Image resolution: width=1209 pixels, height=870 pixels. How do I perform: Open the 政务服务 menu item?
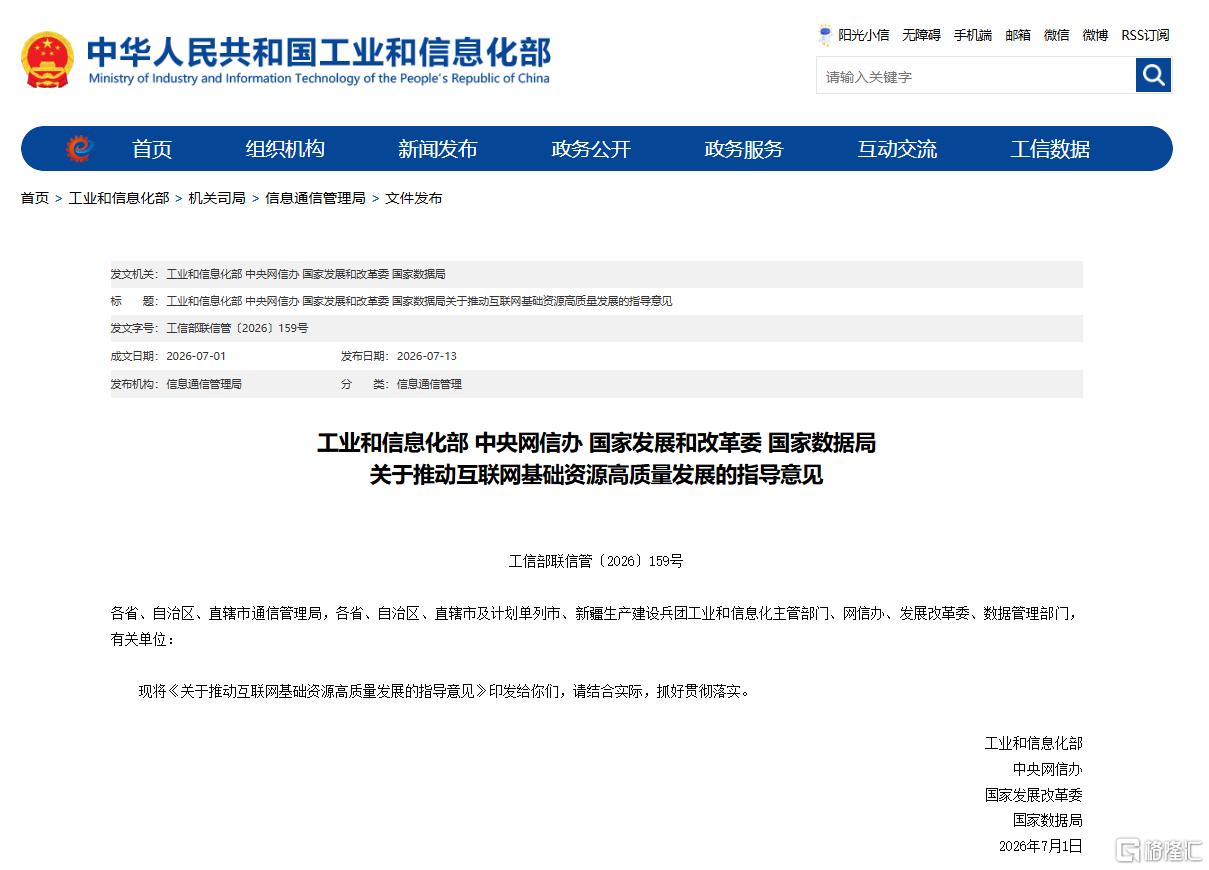[744, 149]
